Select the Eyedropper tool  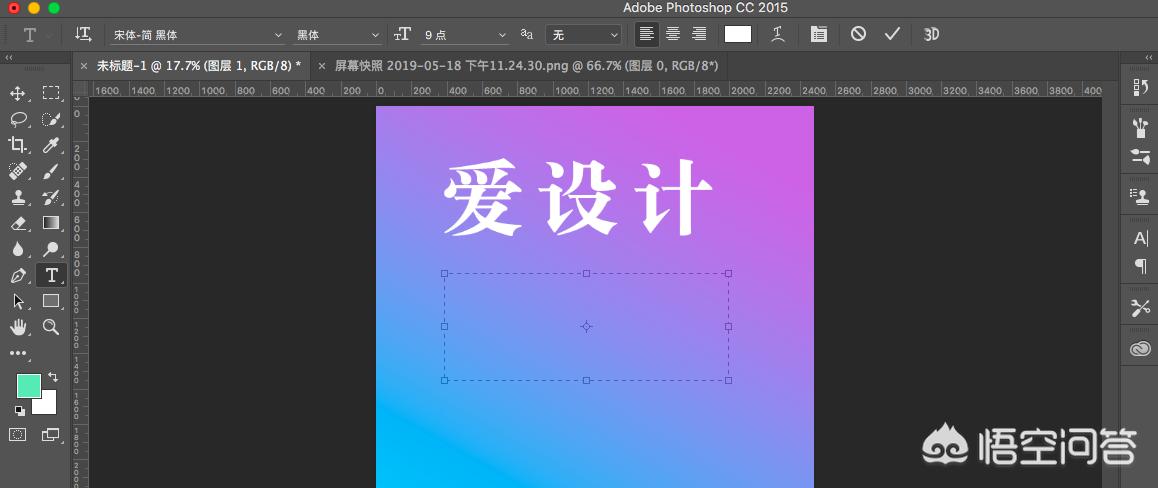click(51, 145)
